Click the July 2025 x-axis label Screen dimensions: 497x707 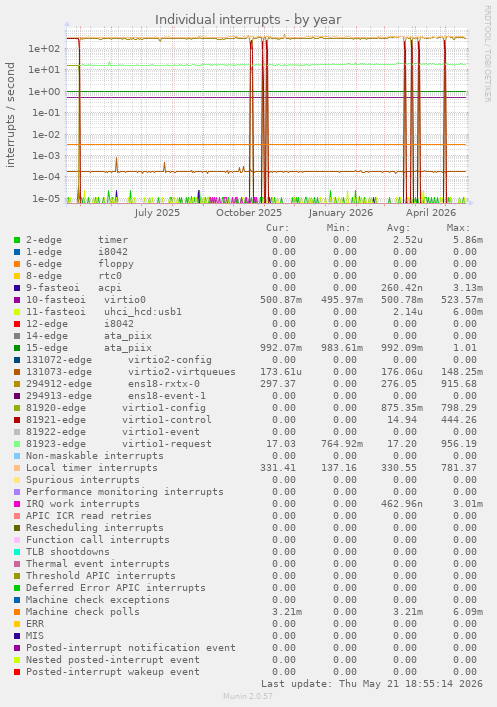click(x=157, y=212)
